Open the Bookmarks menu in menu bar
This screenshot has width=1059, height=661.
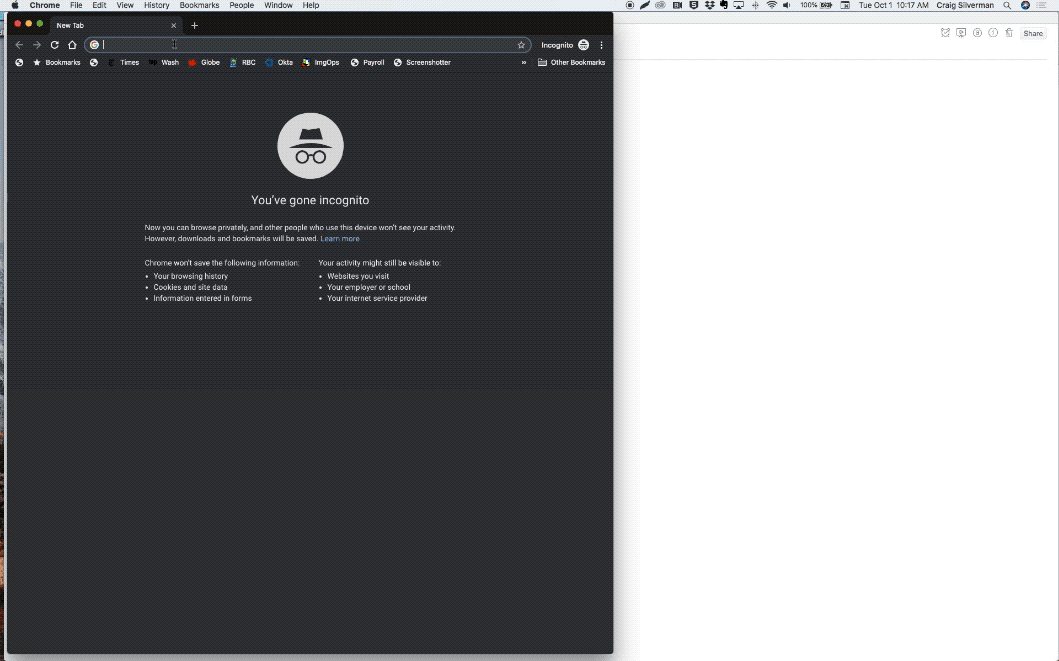tap(199, 5)
